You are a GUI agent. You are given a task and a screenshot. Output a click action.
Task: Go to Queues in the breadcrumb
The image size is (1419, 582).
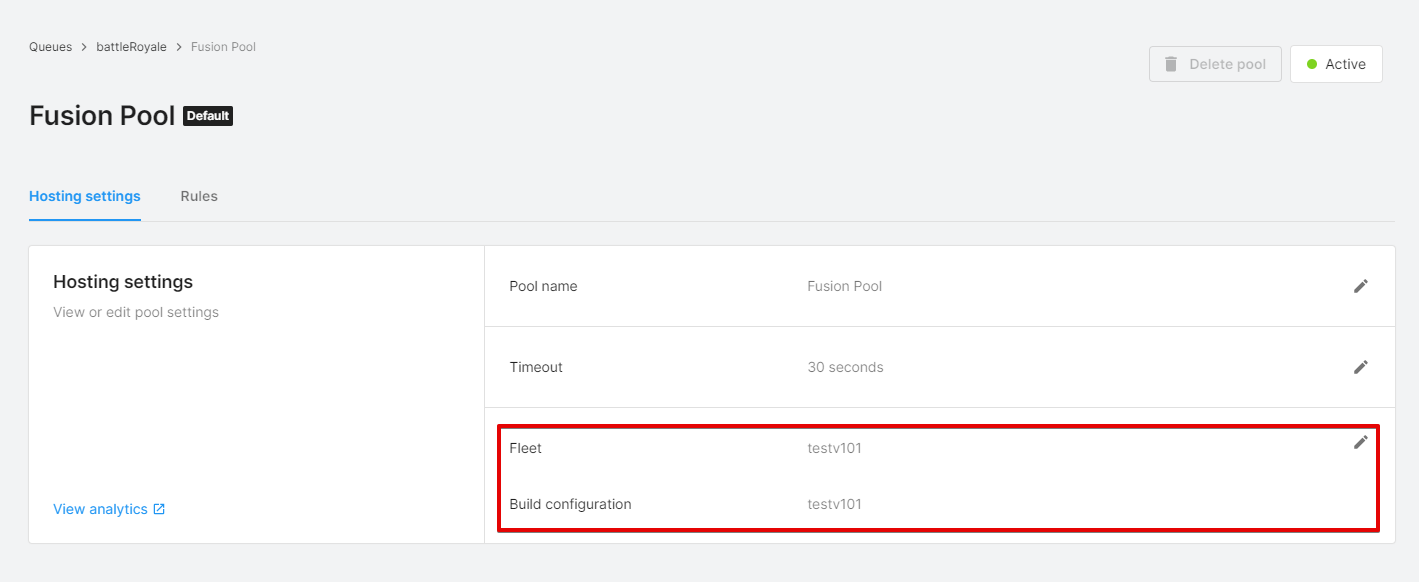point(50,47)
